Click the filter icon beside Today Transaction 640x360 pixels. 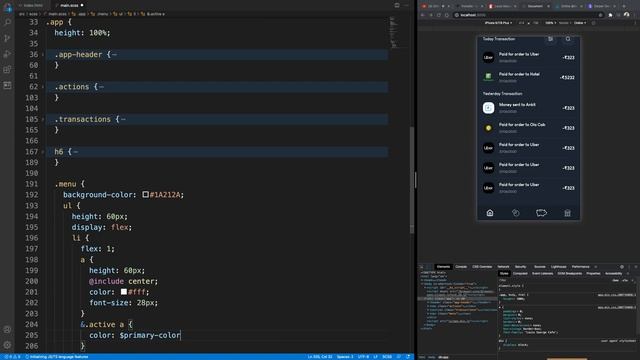coord(550,39)
